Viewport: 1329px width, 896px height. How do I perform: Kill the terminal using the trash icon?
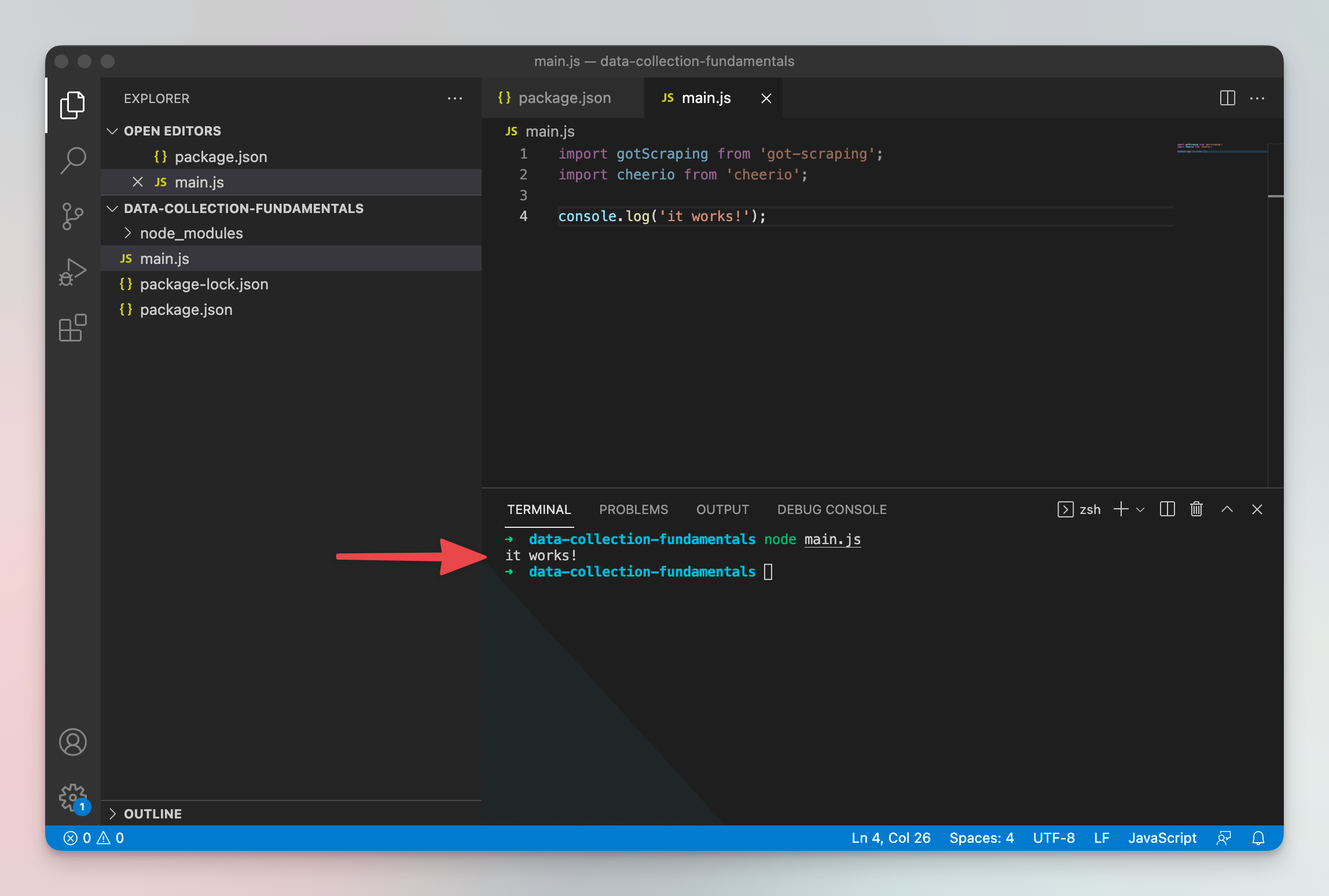click(x=1196, y=509)
